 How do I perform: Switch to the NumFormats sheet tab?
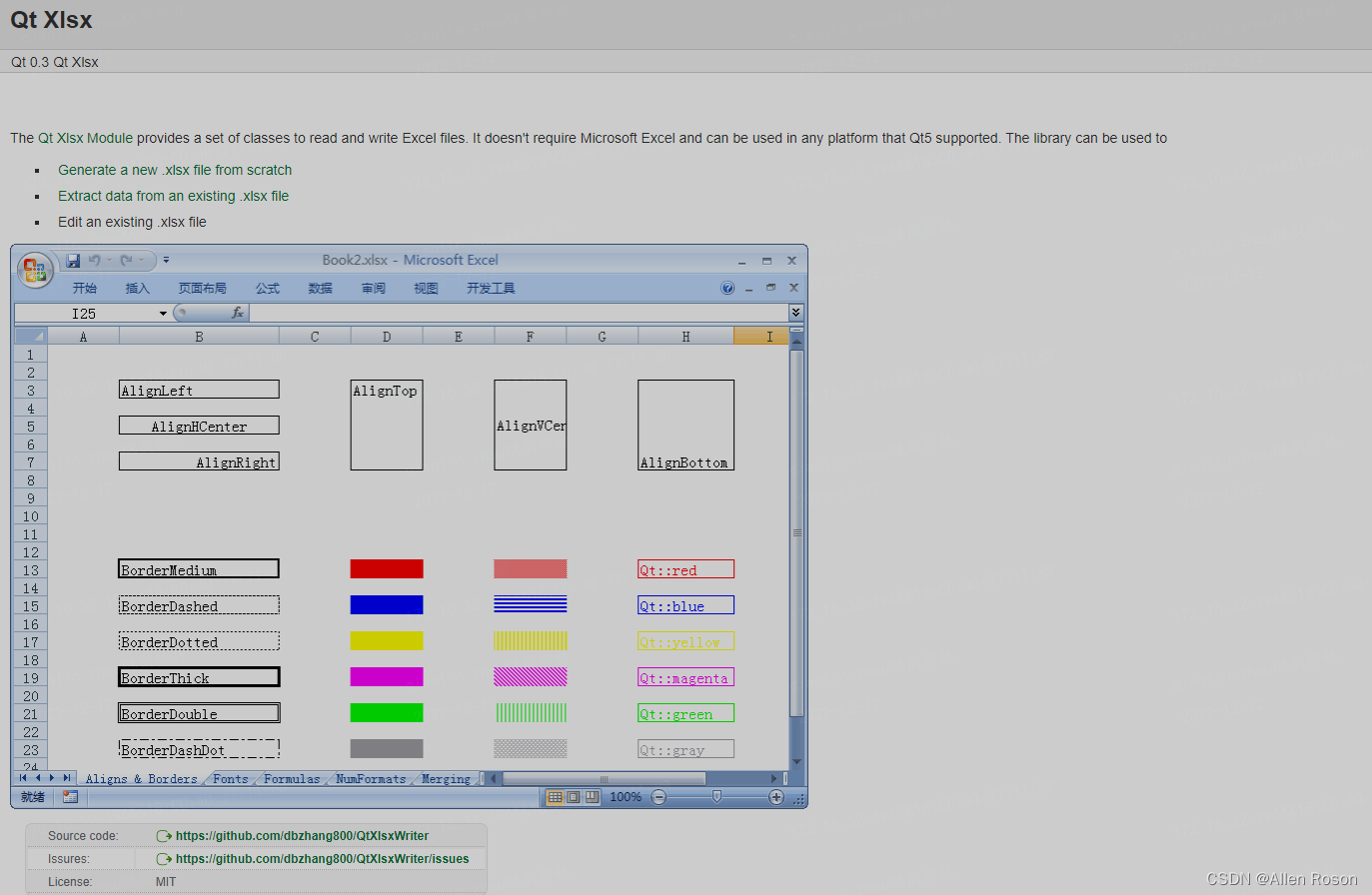pyautogui.click(x=371, y=778)
